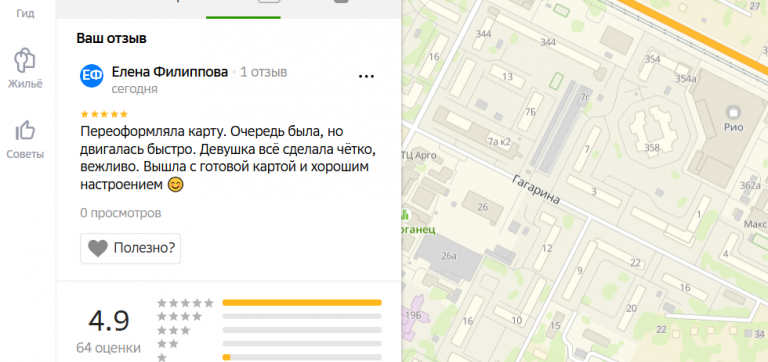Open the three-dots menu of the review
Image resolution: width=768 pixels, height=362 pixels.
coord(366,76)
